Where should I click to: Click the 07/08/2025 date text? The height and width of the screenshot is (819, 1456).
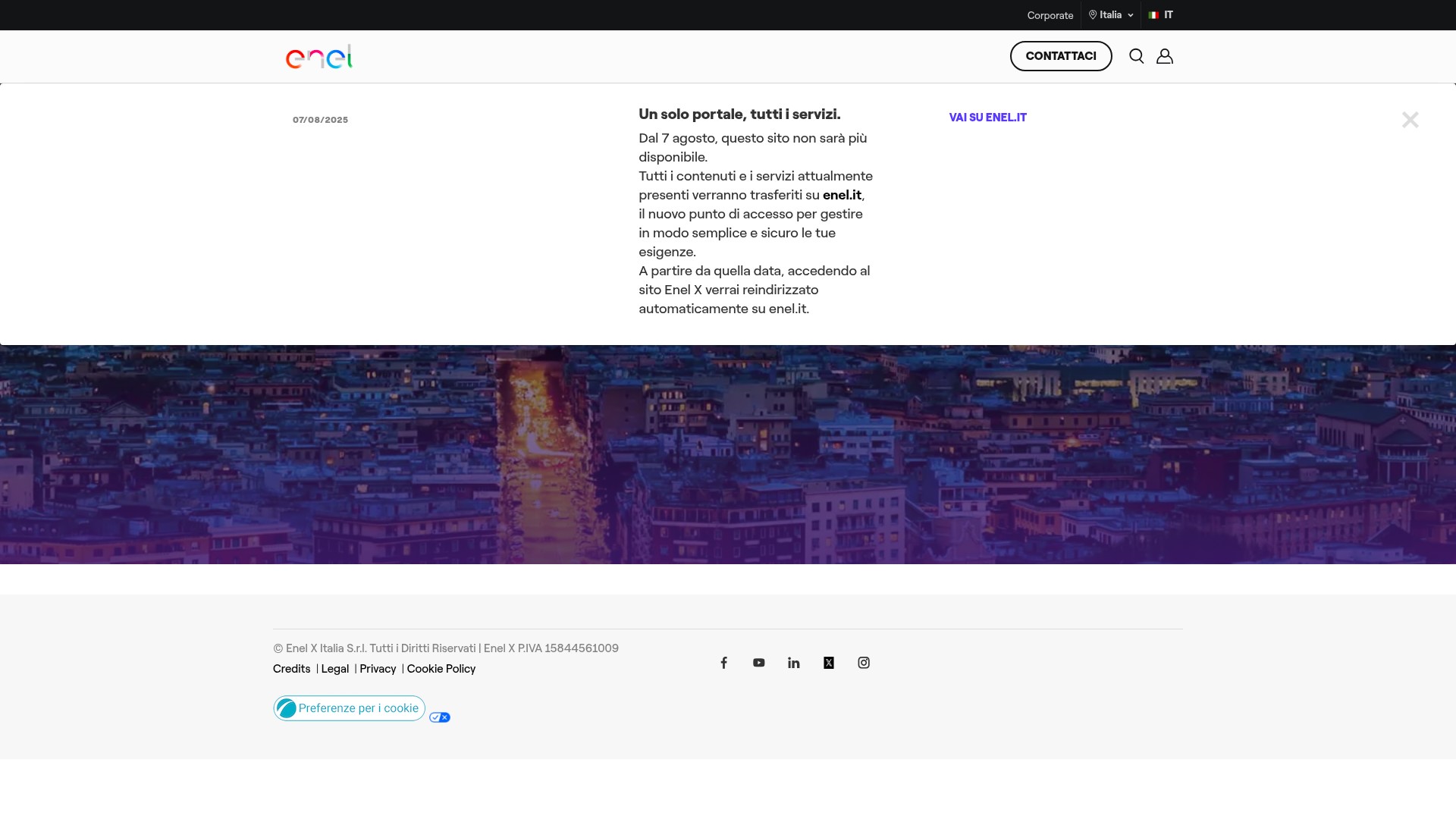click(x=320, y=120)
